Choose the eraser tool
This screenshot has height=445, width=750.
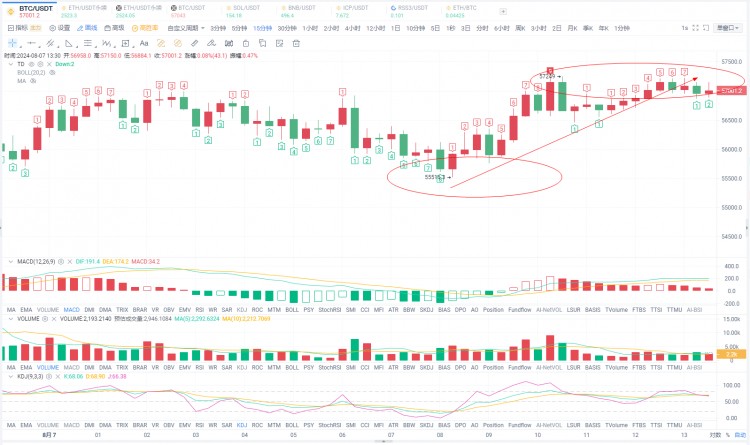[211, 44]
